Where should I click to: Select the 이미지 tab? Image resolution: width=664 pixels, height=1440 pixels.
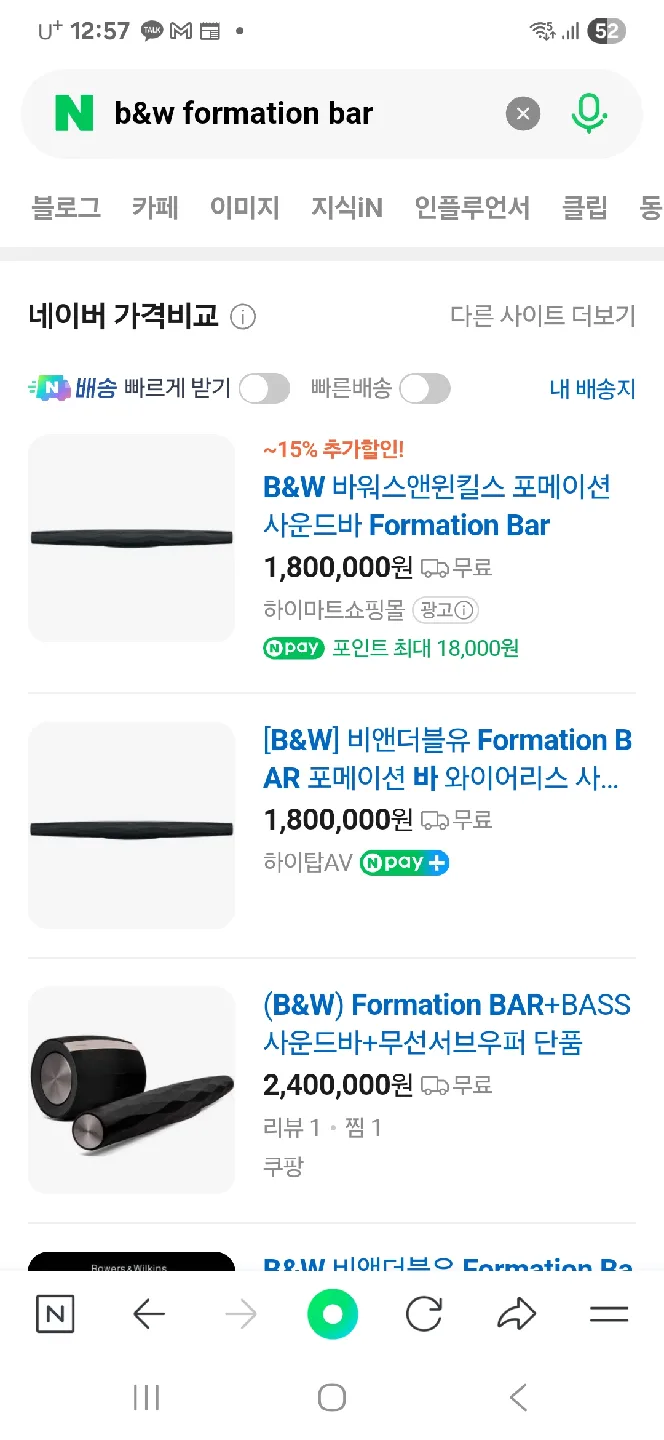click(244, 208)
